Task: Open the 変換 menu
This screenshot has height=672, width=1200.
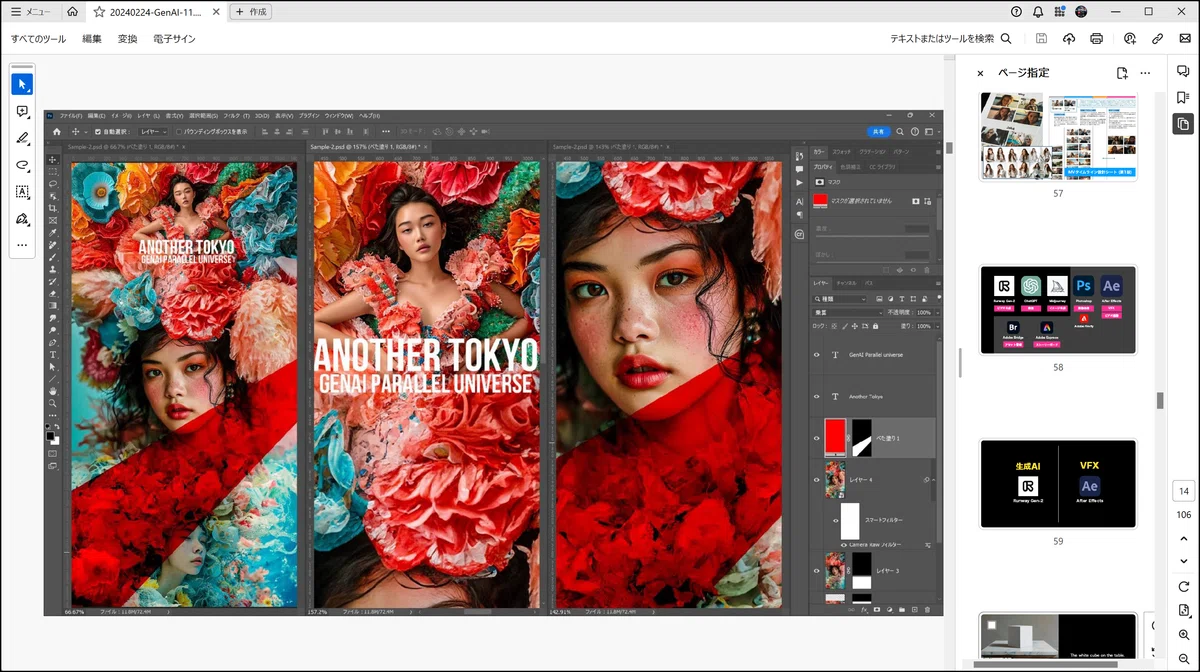Action: coord(127,39)
